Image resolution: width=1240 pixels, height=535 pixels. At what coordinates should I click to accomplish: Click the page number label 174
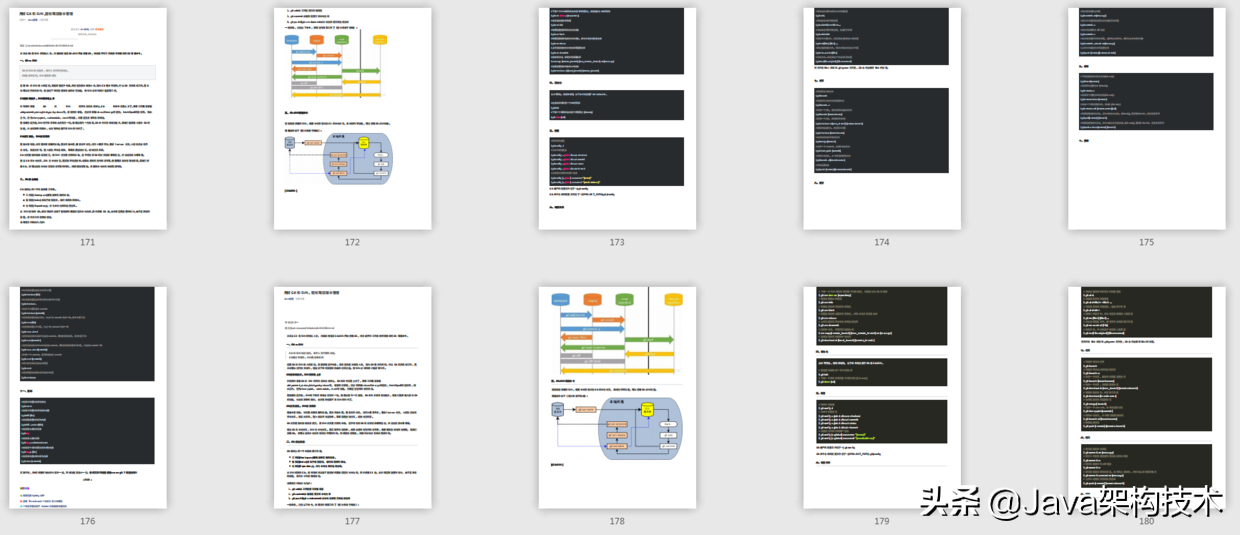point(882,242)
